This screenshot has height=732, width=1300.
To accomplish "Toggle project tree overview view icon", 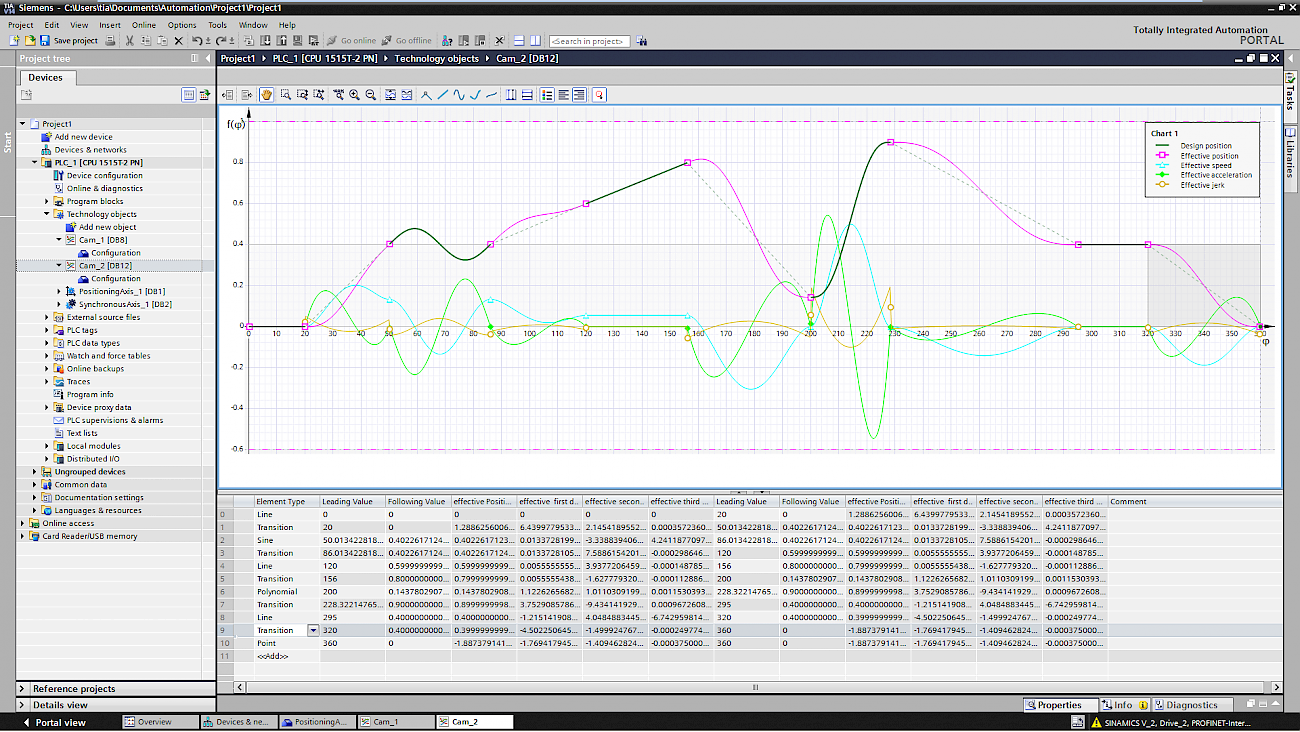I will click(188, 95).
